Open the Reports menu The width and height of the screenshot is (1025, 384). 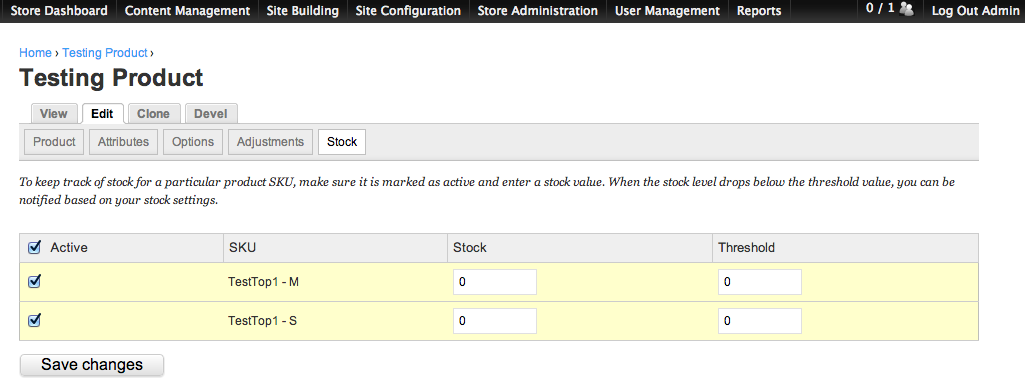point(759,11)
